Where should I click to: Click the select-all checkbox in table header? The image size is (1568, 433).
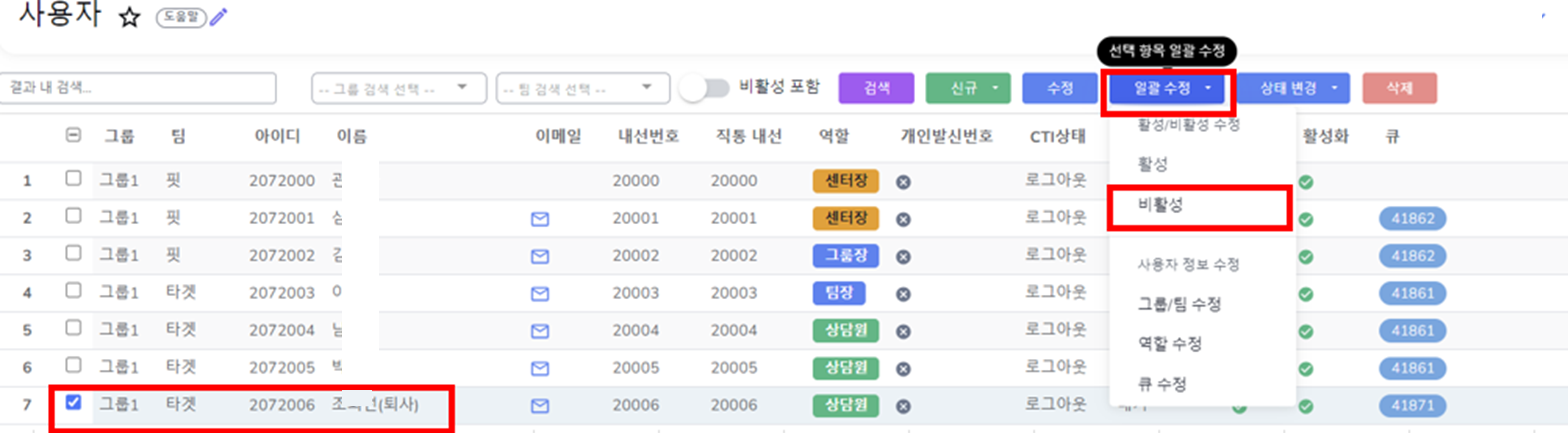coord(73,136)
